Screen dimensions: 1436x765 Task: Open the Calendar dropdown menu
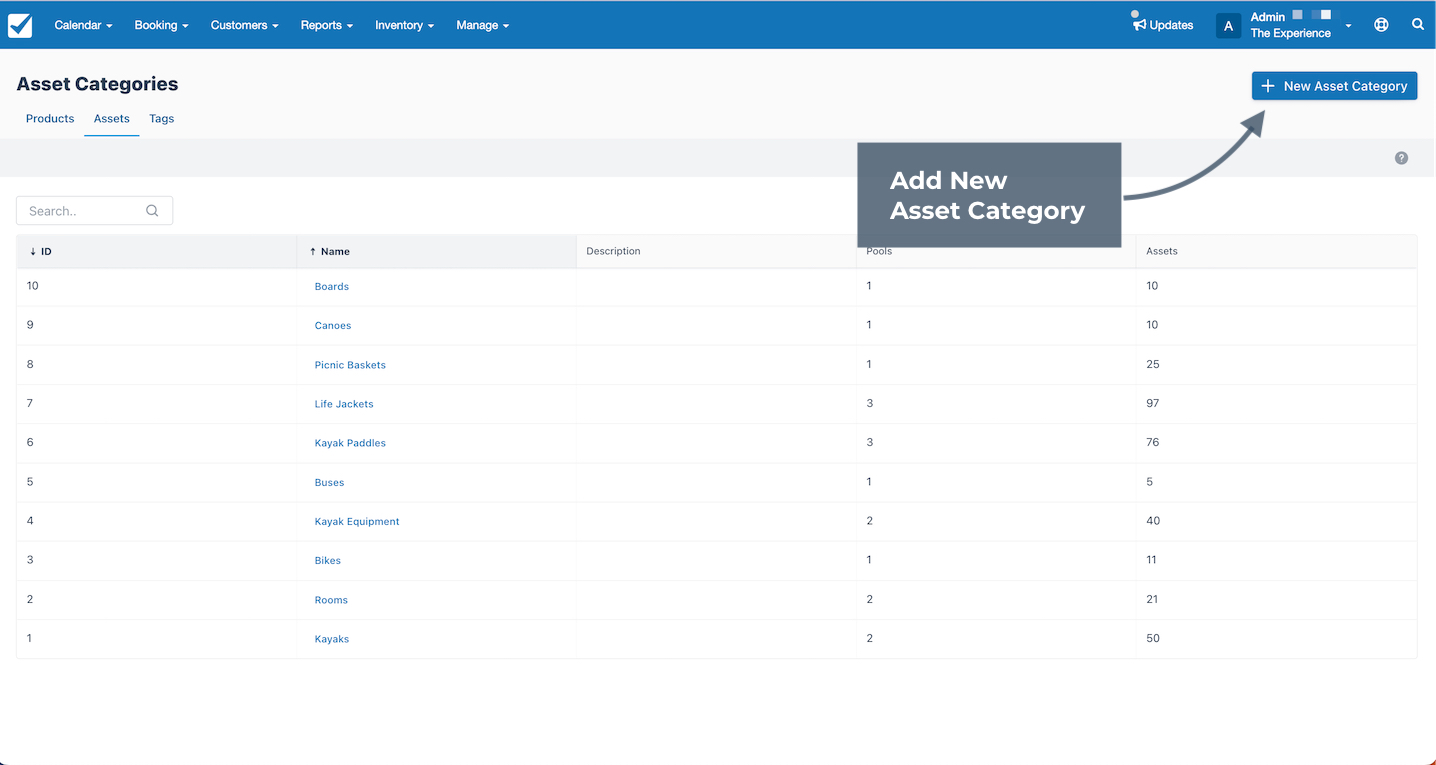coord(83,25)
